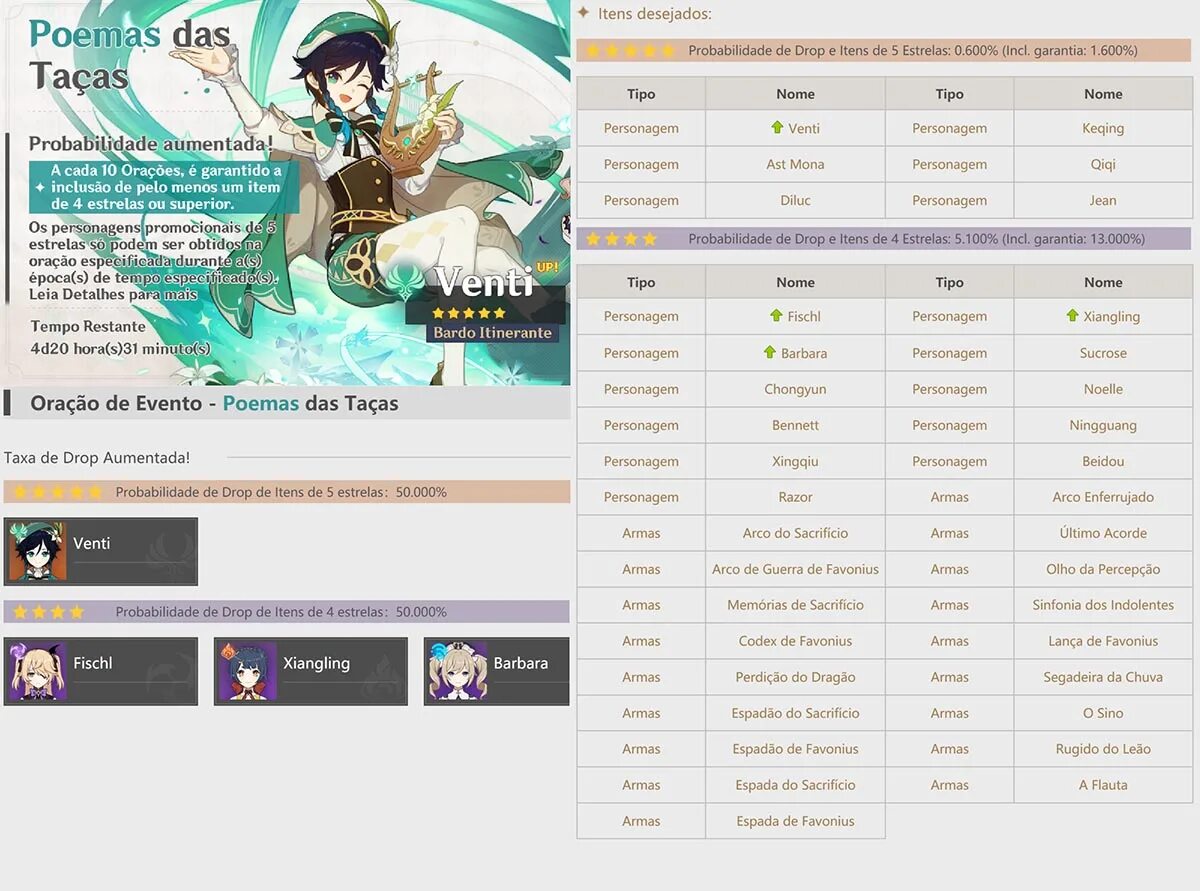1200x891 pixels.
Task: Click the four stars beside the 50.000% 4-star rate
Action: coord(48,611)
